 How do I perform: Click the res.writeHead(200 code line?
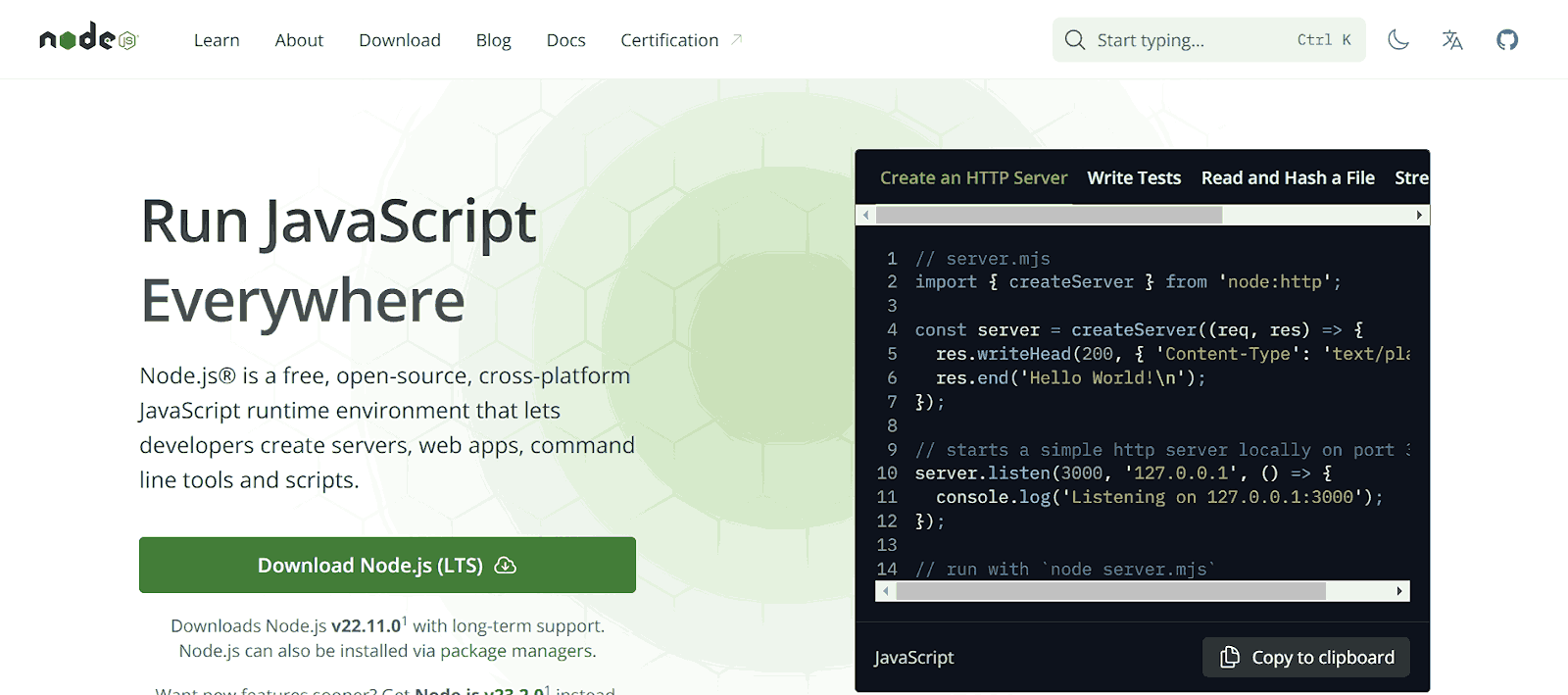click(x=1173, y=354)
